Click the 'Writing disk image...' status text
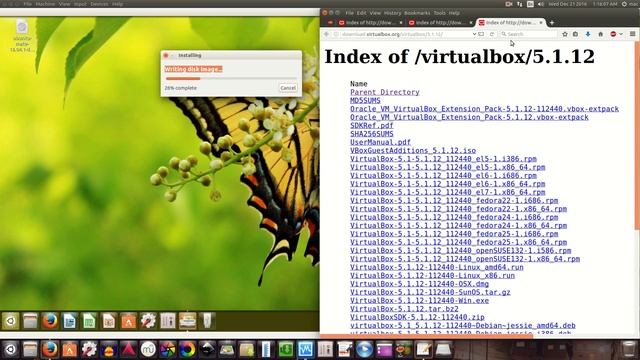 pos(193,69)
